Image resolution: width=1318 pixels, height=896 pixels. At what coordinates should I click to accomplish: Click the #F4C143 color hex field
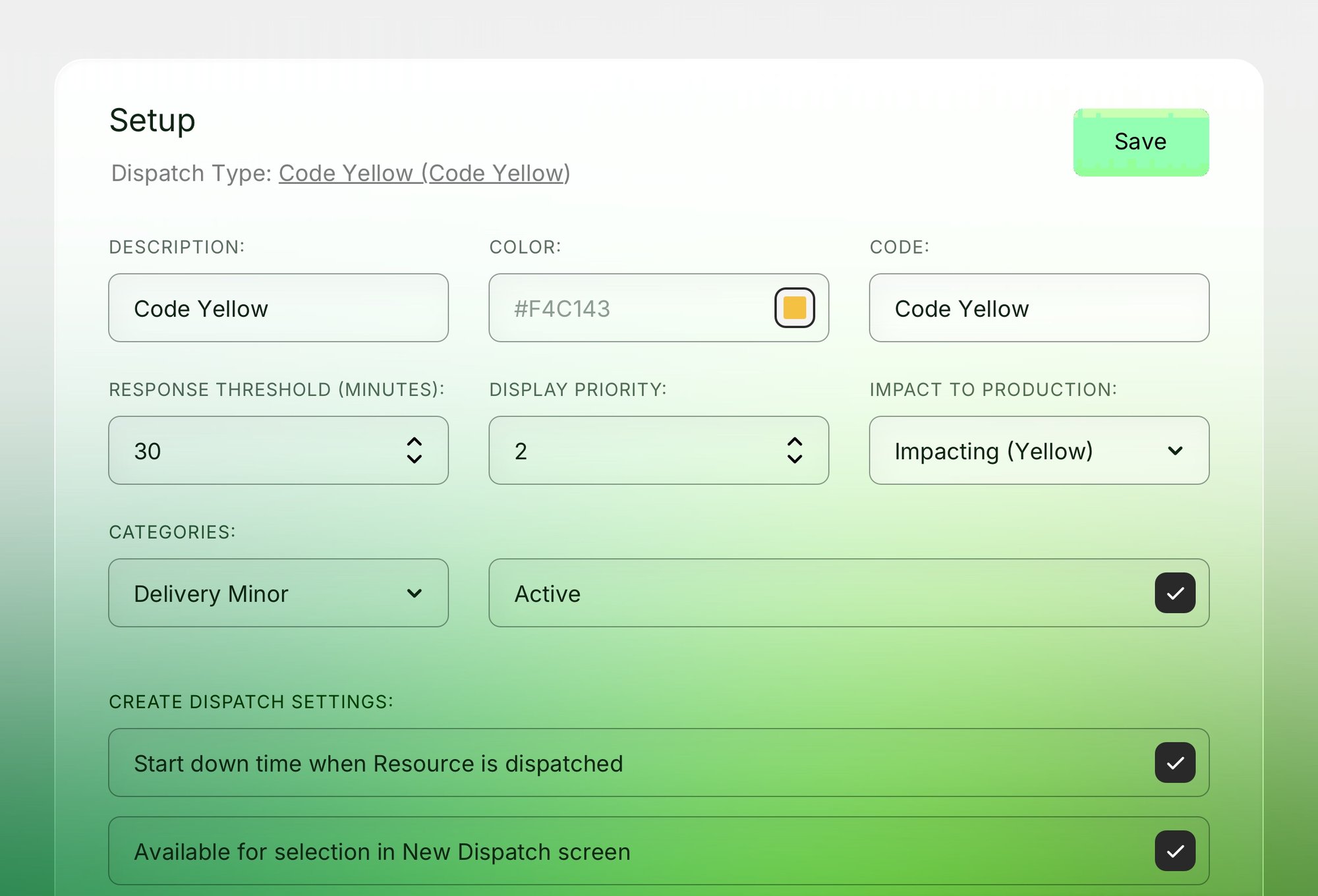click(658, 308)
